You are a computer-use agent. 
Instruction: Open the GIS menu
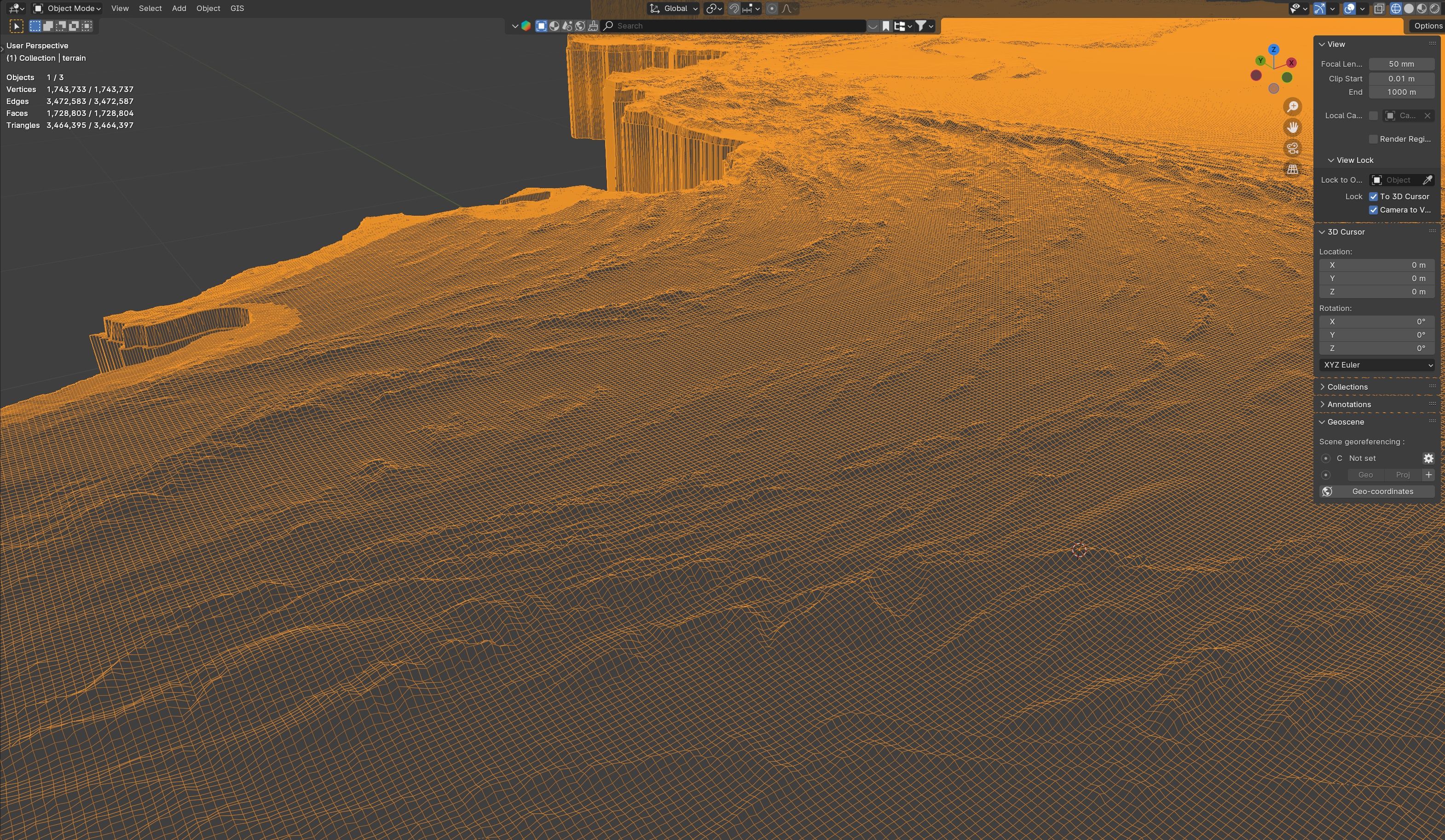coord(237,9)
